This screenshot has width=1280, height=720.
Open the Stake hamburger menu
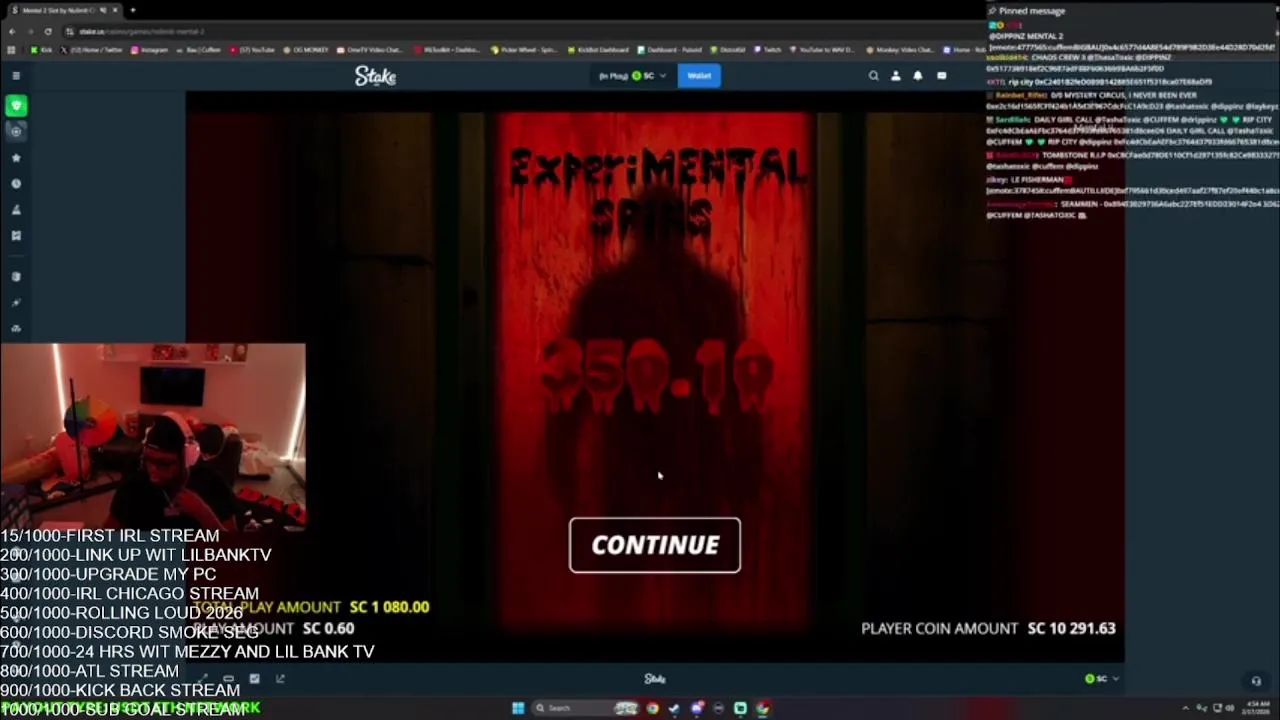16,76
